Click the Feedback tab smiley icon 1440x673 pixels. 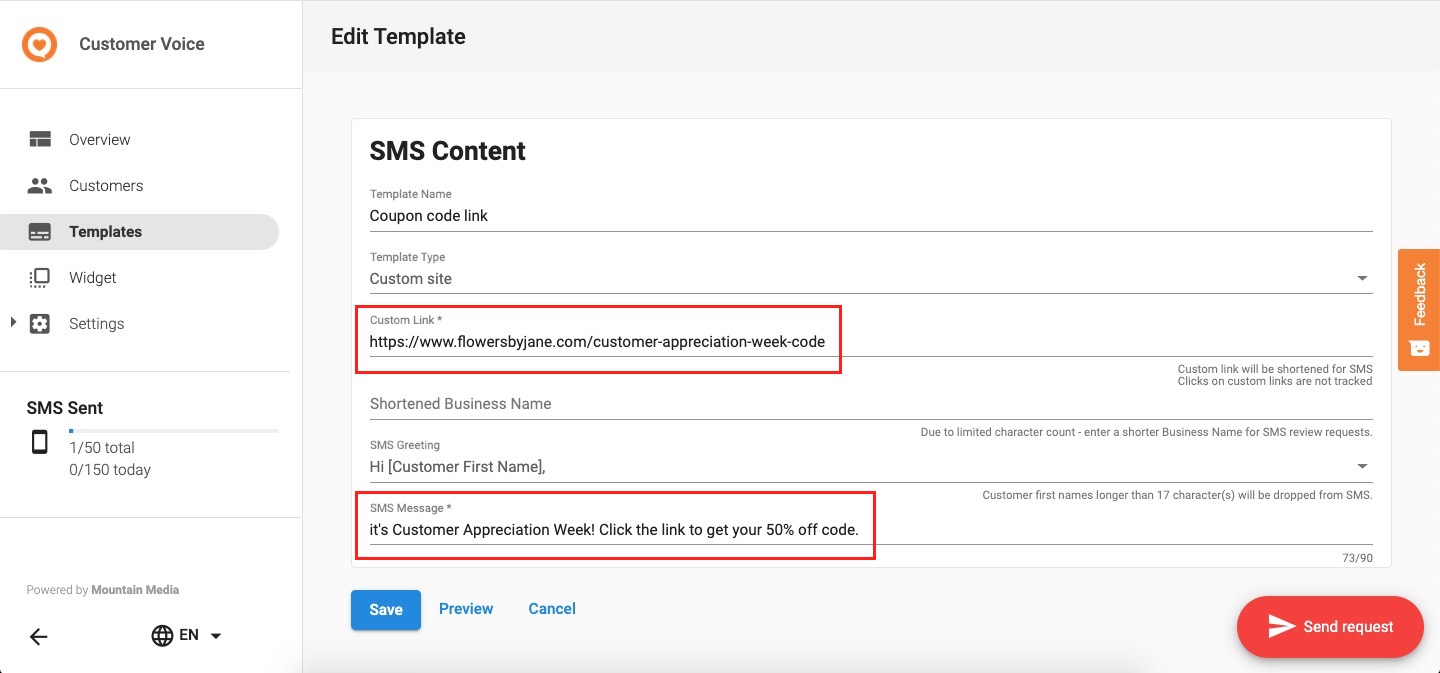(1419, 347)
